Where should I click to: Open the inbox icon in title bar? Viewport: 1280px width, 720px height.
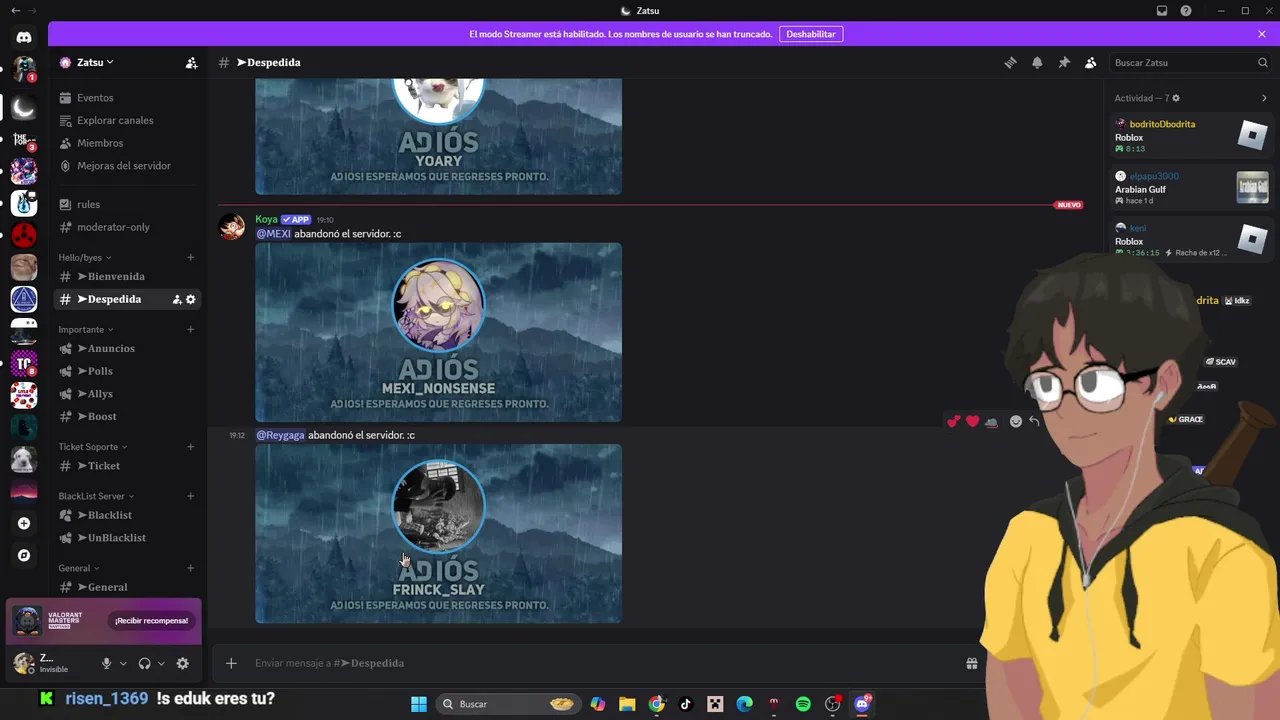(1162, 11)
